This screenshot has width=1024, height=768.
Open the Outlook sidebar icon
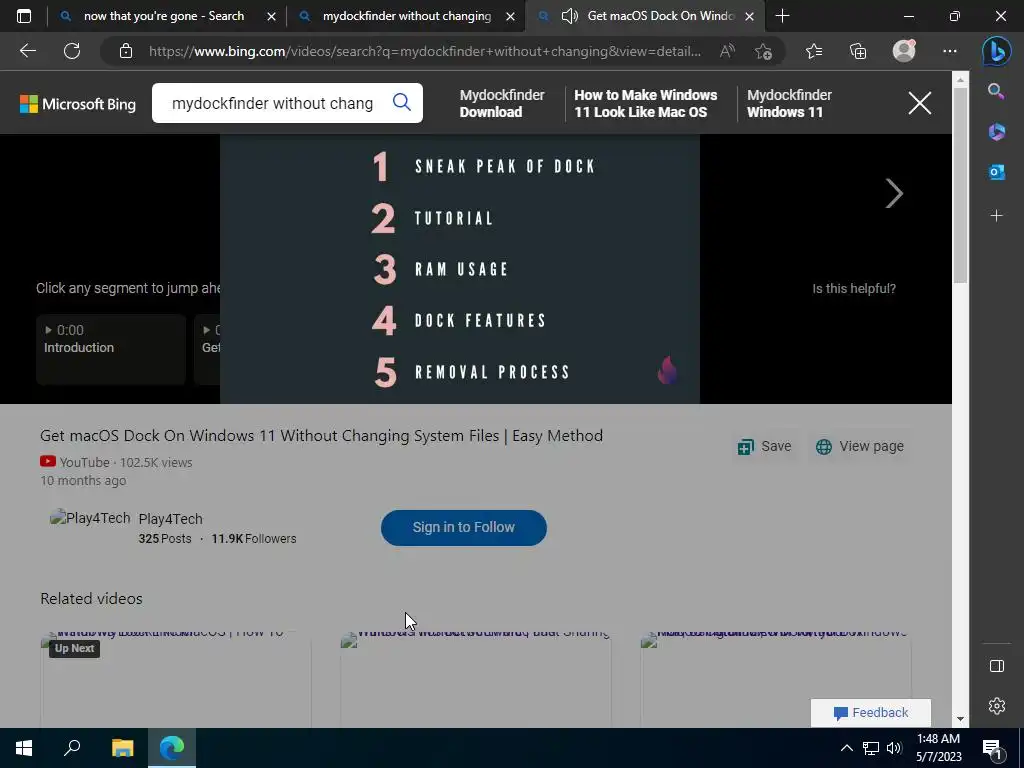click(997, 172)
